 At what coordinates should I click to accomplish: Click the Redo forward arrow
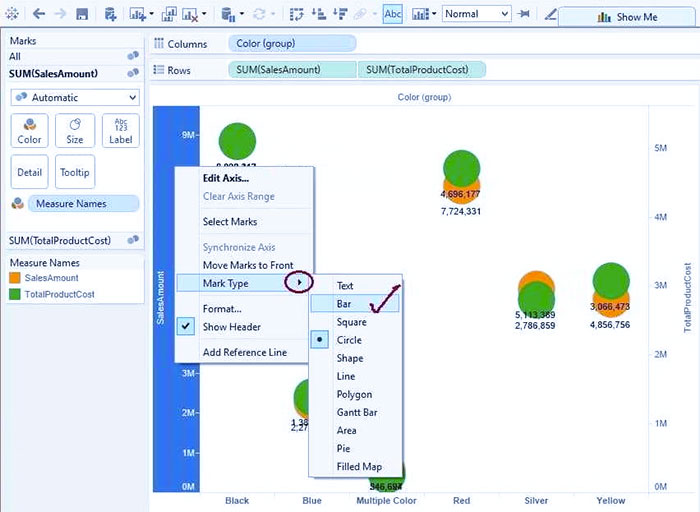[x=60, y=14]
